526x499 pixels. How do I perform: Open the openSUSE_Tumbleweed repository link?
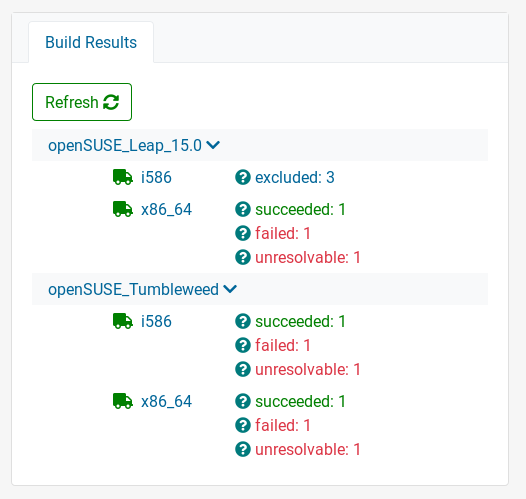(x=133, y=289)
